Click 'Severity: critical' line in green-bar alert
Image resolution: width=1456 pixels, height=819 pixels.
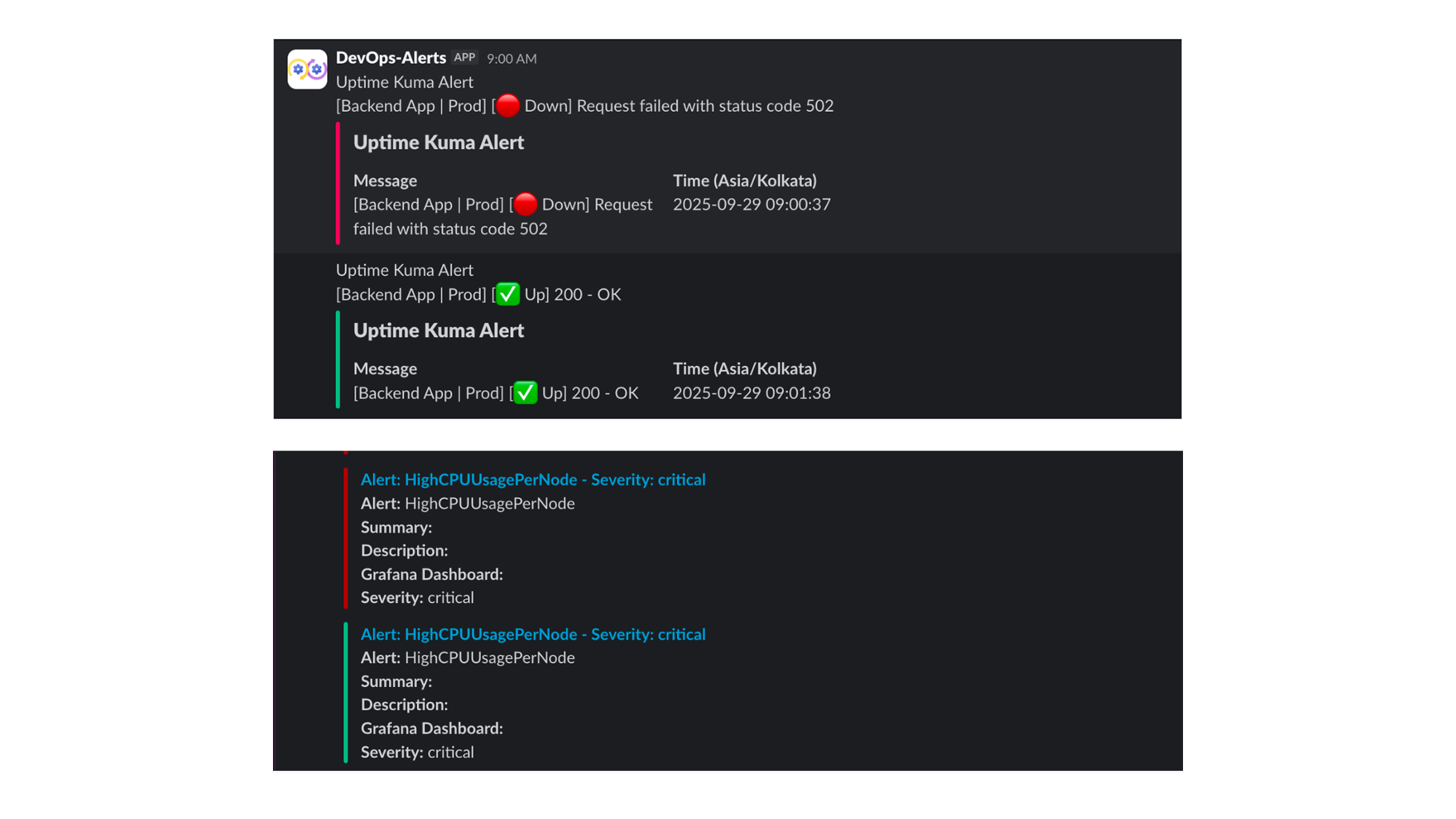pyautogui.click(x=417, y=752)
